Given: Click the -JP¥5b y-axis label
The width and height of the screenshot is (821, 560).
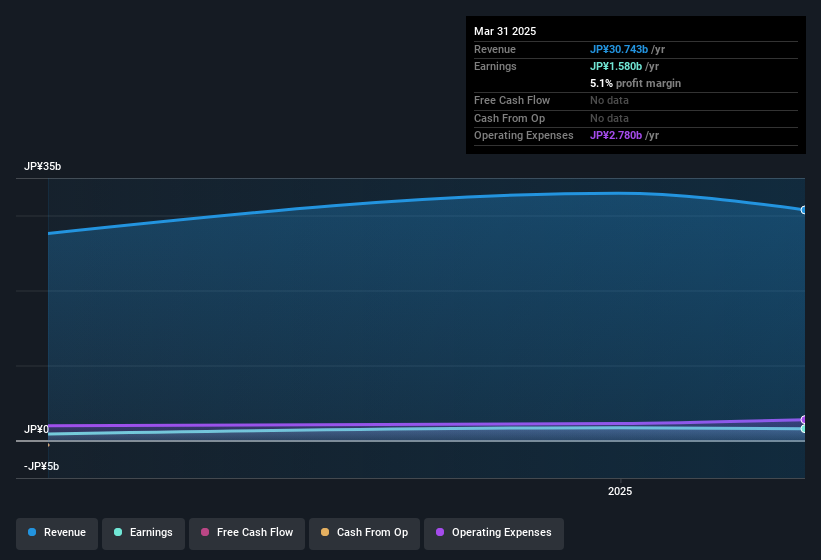Looking at the screenshot, I should pyautogui.click(x=41, y=466).
